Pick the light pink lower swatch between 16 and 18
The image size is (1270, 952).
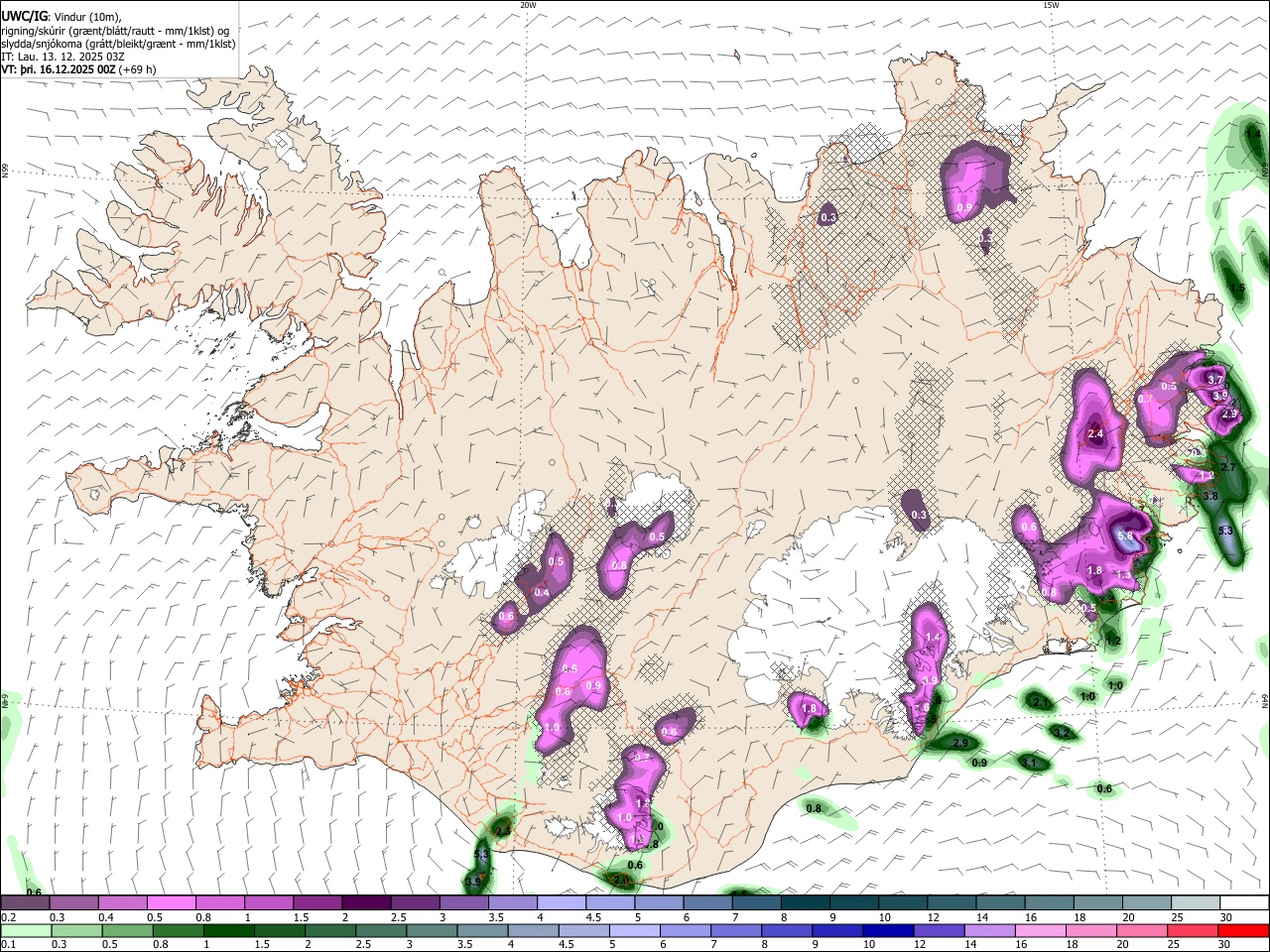[x=1042, y=930]
